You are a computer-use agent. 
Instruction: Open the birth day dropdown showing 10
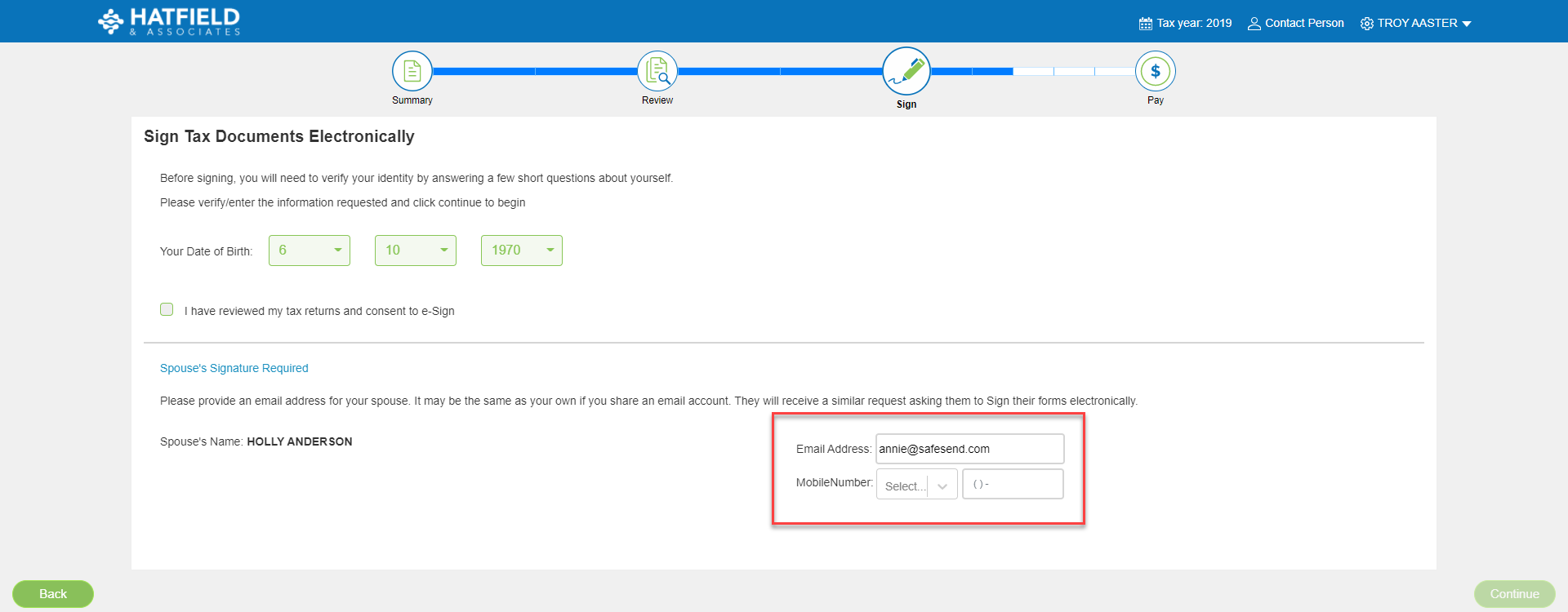pyautogui.click(x=416, y=251)
